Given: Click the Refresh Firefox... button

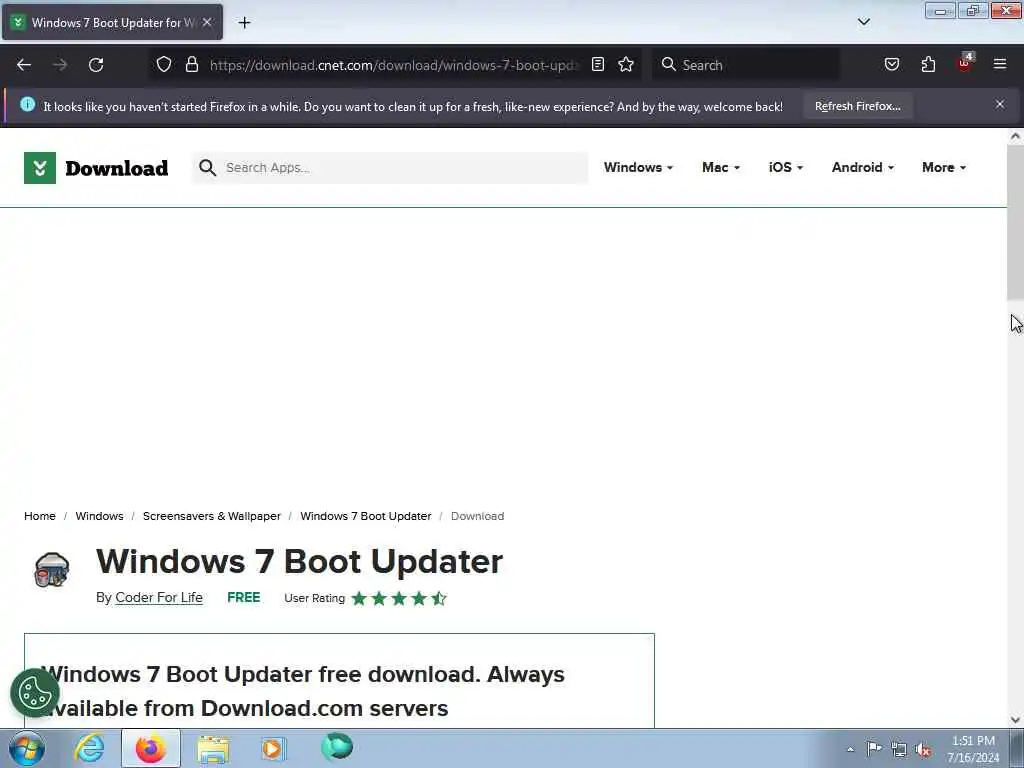Looking at the screenshot, I should pos(857,106).
